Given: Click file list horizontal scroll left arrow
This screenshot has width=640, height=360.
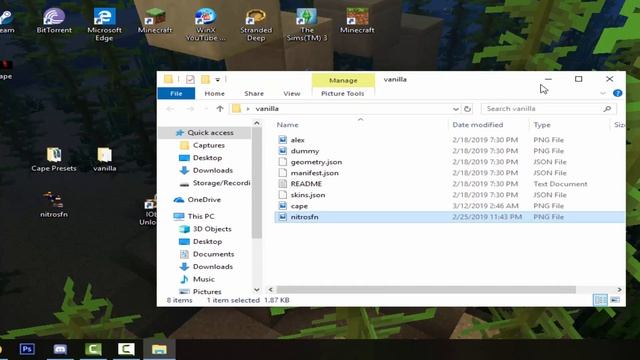Looking at the screenshot, I should click(271, 289).
